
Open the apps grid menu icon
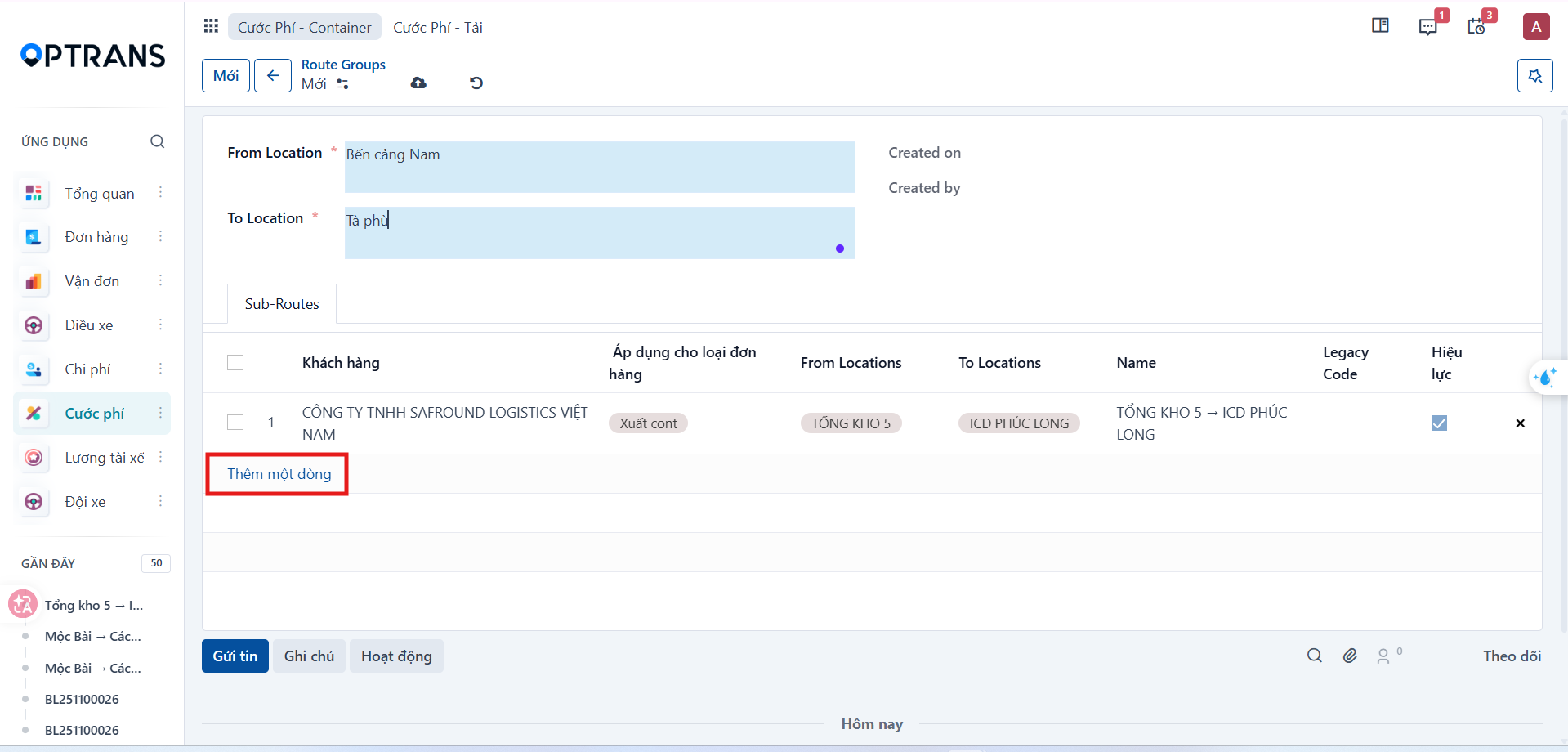click(211, 26)
